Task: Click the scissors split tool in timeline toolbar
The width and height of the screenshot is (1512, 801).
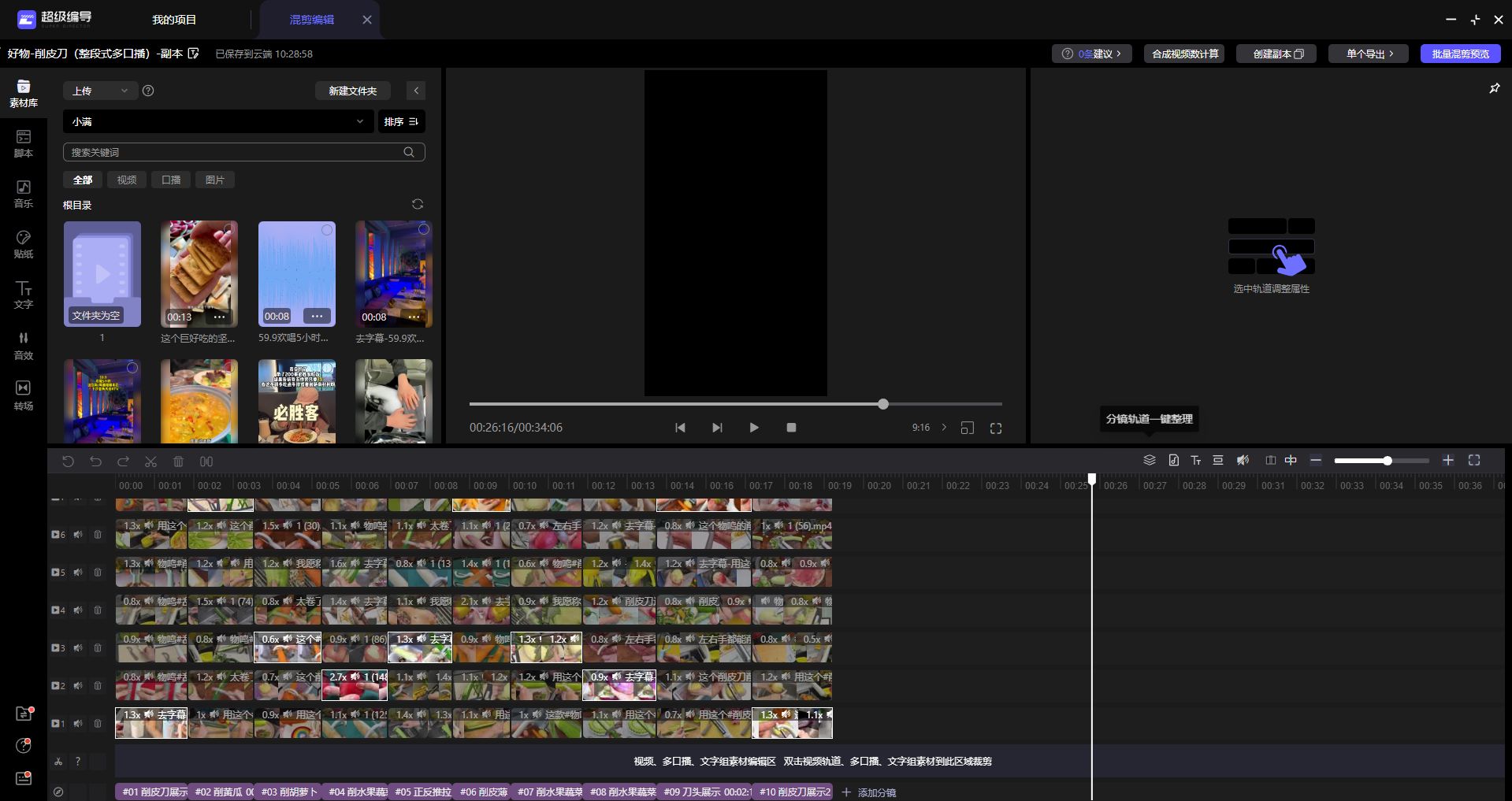Action: tap(150, 462)
